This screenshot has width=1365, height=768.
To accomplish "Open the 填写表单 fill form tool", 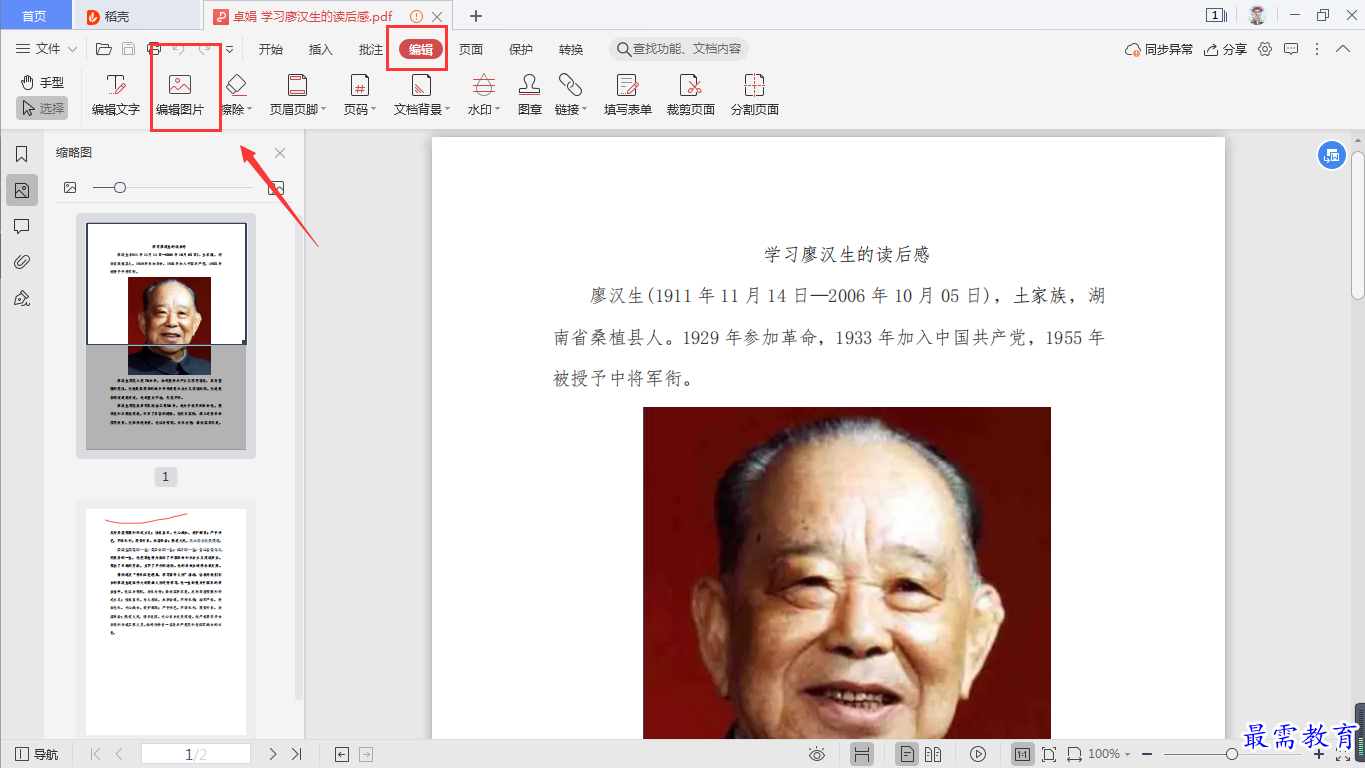I will [628, 95].
